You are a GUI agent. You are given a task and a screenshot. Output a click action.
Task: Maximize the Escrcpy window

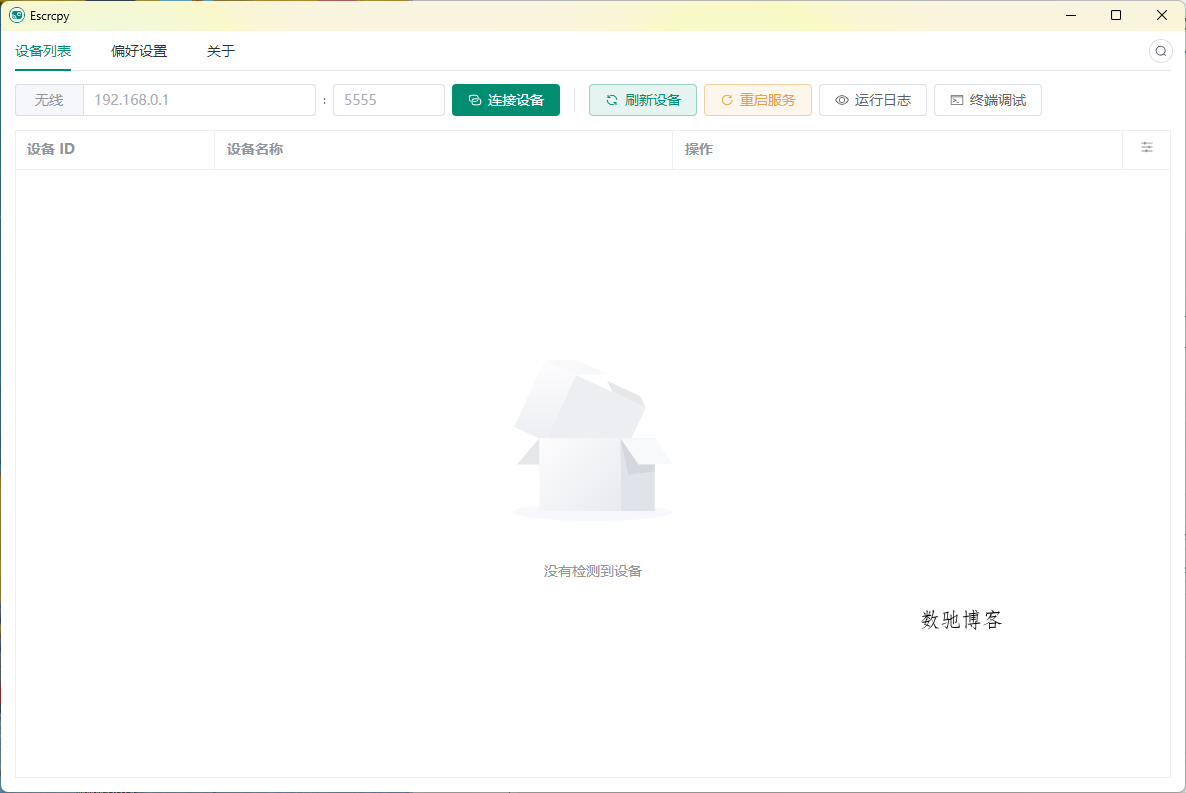point(1116,15)
